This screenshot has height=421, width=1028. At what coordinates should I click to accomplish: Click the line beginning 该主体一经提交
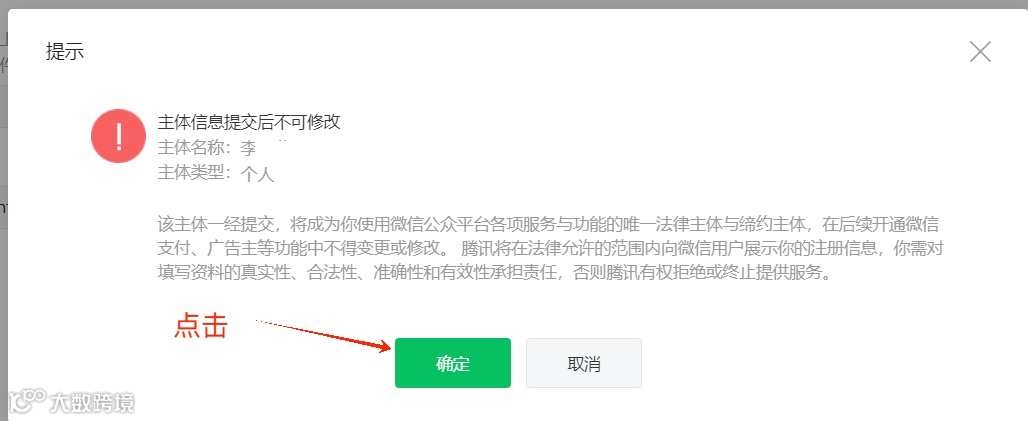point(548,225)
